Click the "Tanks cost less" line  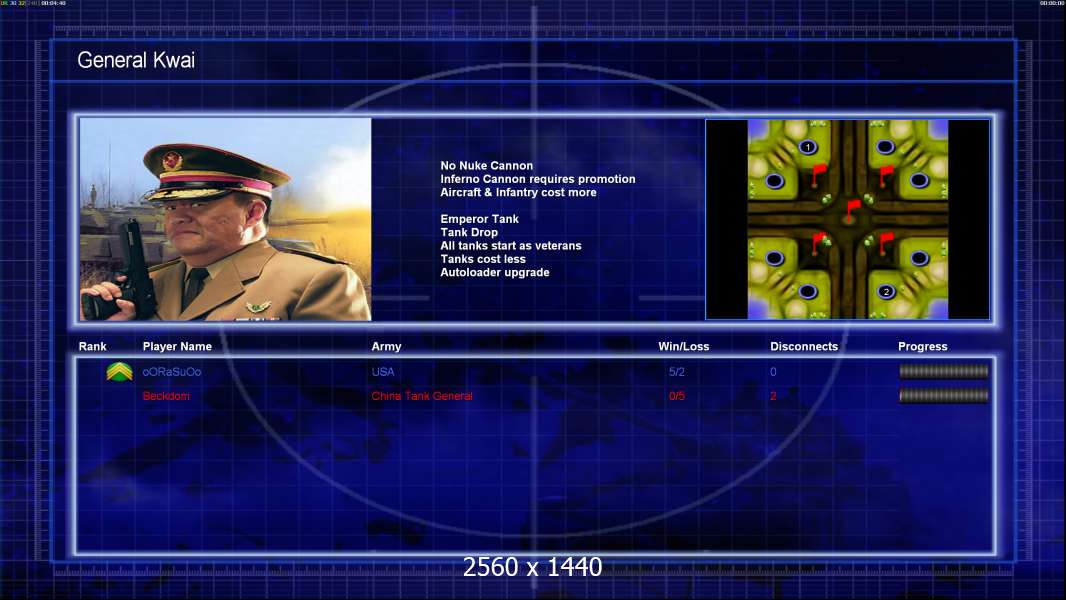pyautogui.click(x=483, y=259)
